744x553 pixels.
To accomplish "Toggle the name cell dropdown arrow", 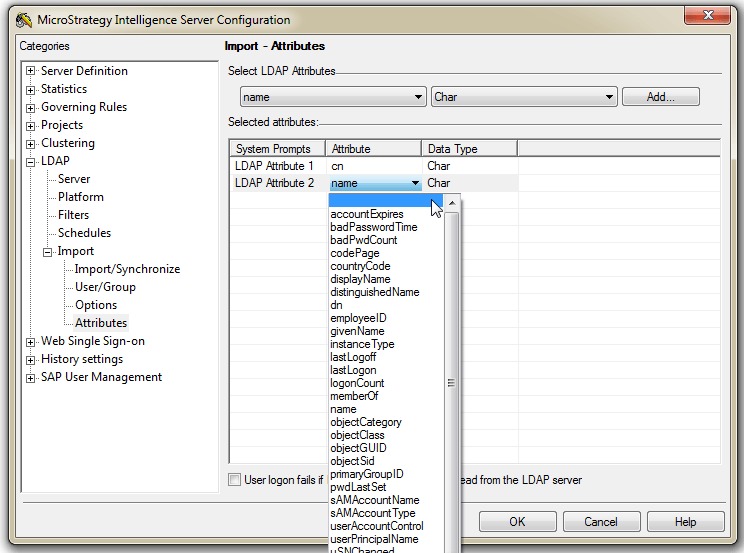I will pos(415,183).
